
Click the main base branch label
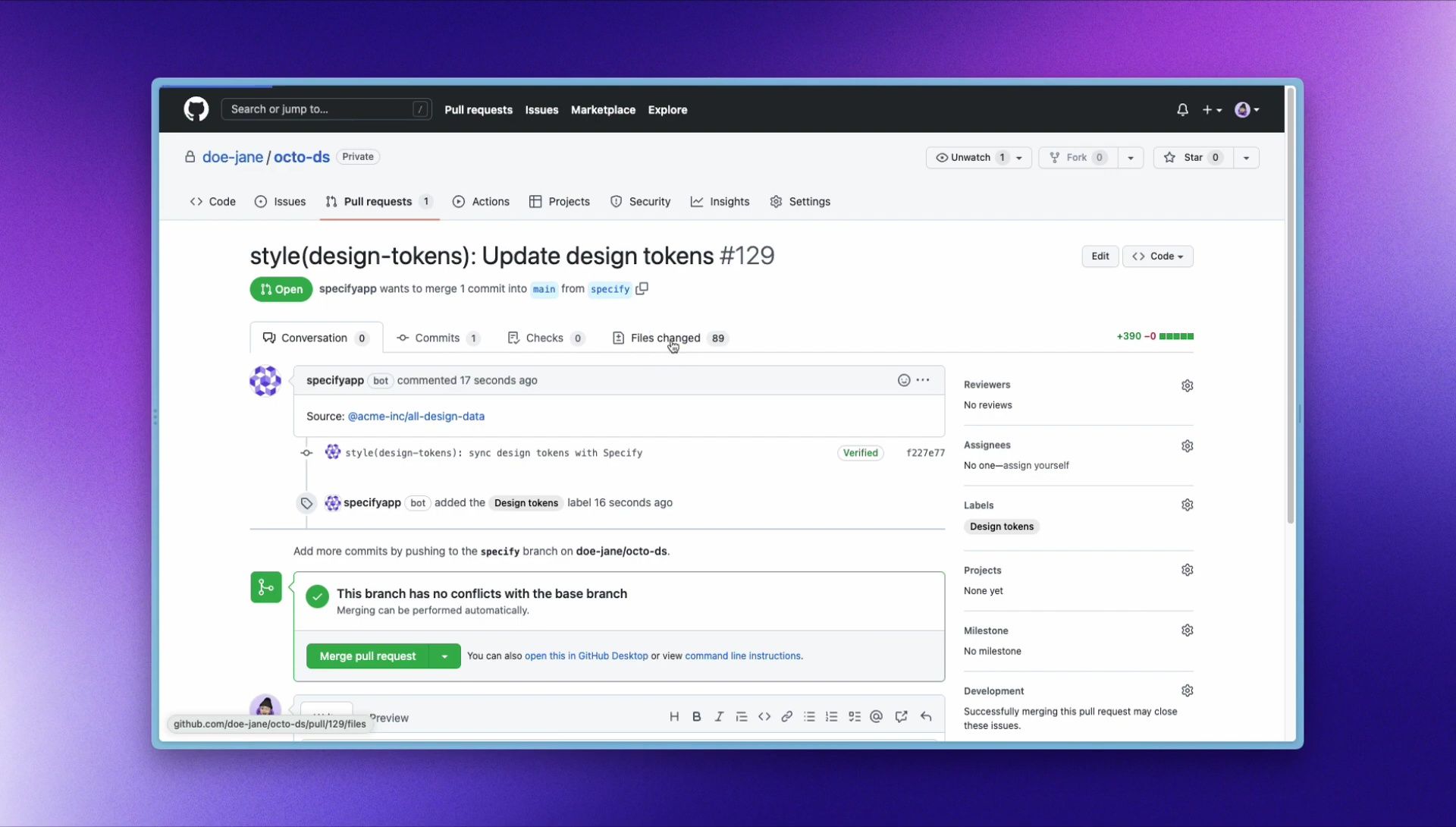click(544, 289)
